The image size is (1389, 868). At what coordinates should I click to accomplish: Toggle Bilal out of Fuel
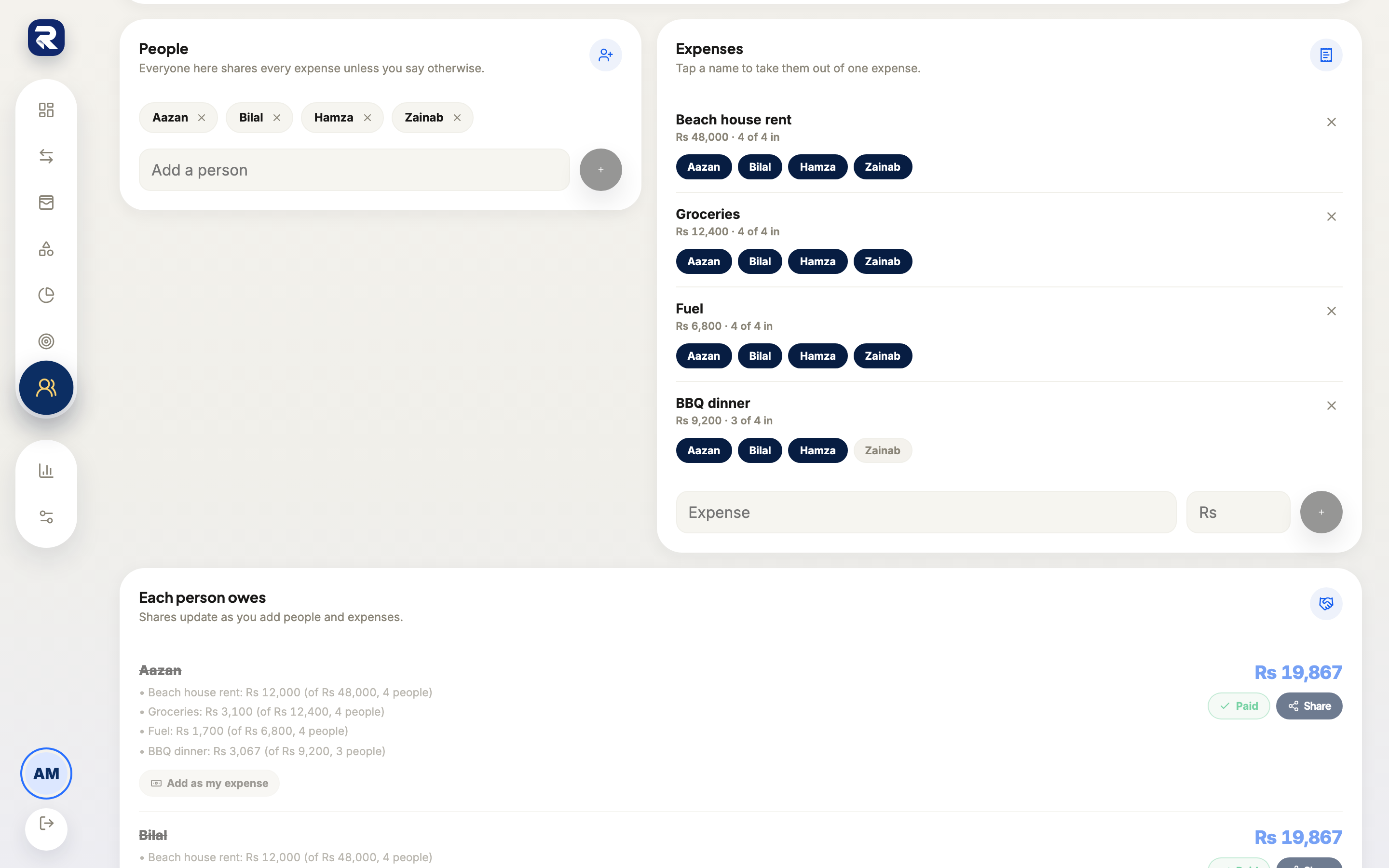pos(759,356)
